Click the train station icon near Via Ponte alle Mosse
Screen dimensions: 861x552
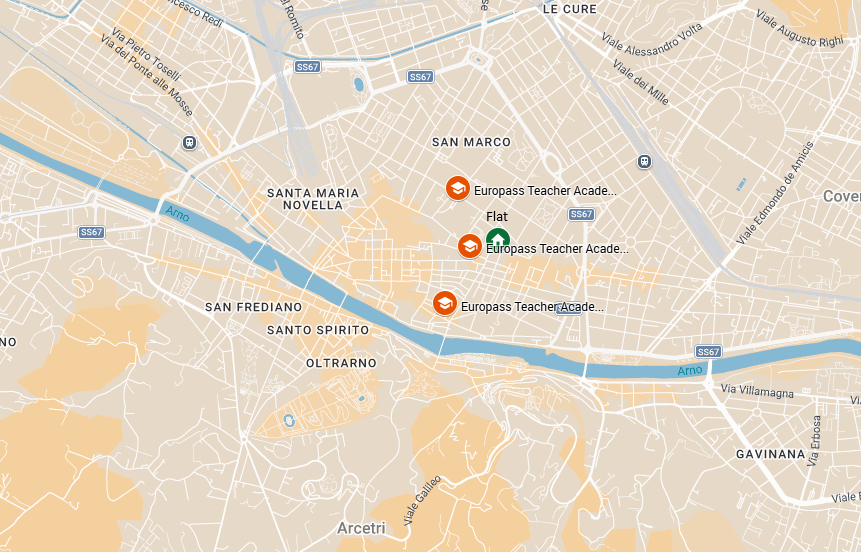pos(189,143)
